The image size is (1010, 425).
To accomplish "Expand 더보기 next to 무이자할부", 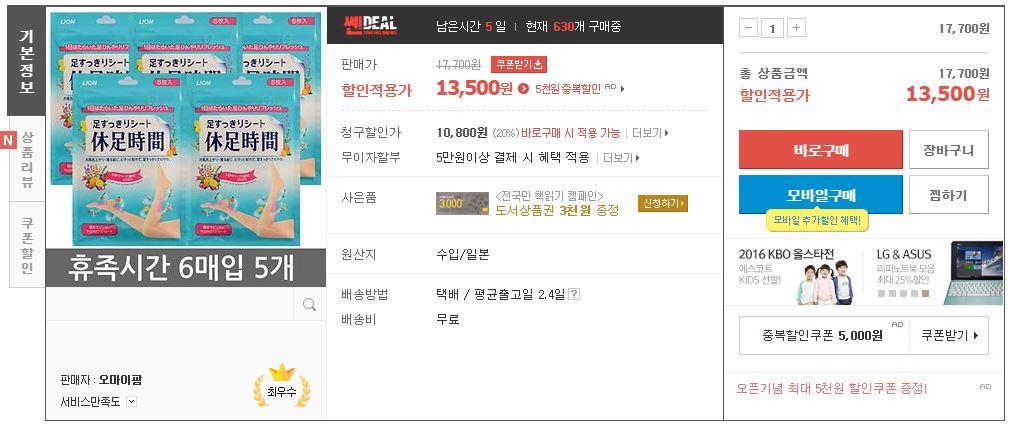I will click(621, 158).
